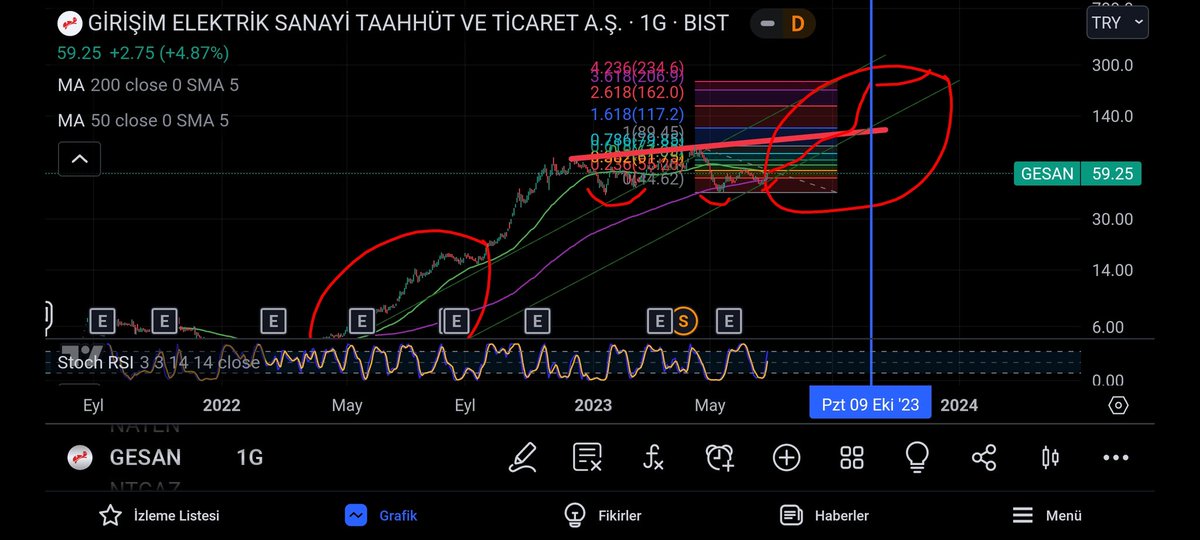Viewport: 1200px width, 540px height.
Task: Tap the 300.0 price axis label
Action: pos(1113,65)
